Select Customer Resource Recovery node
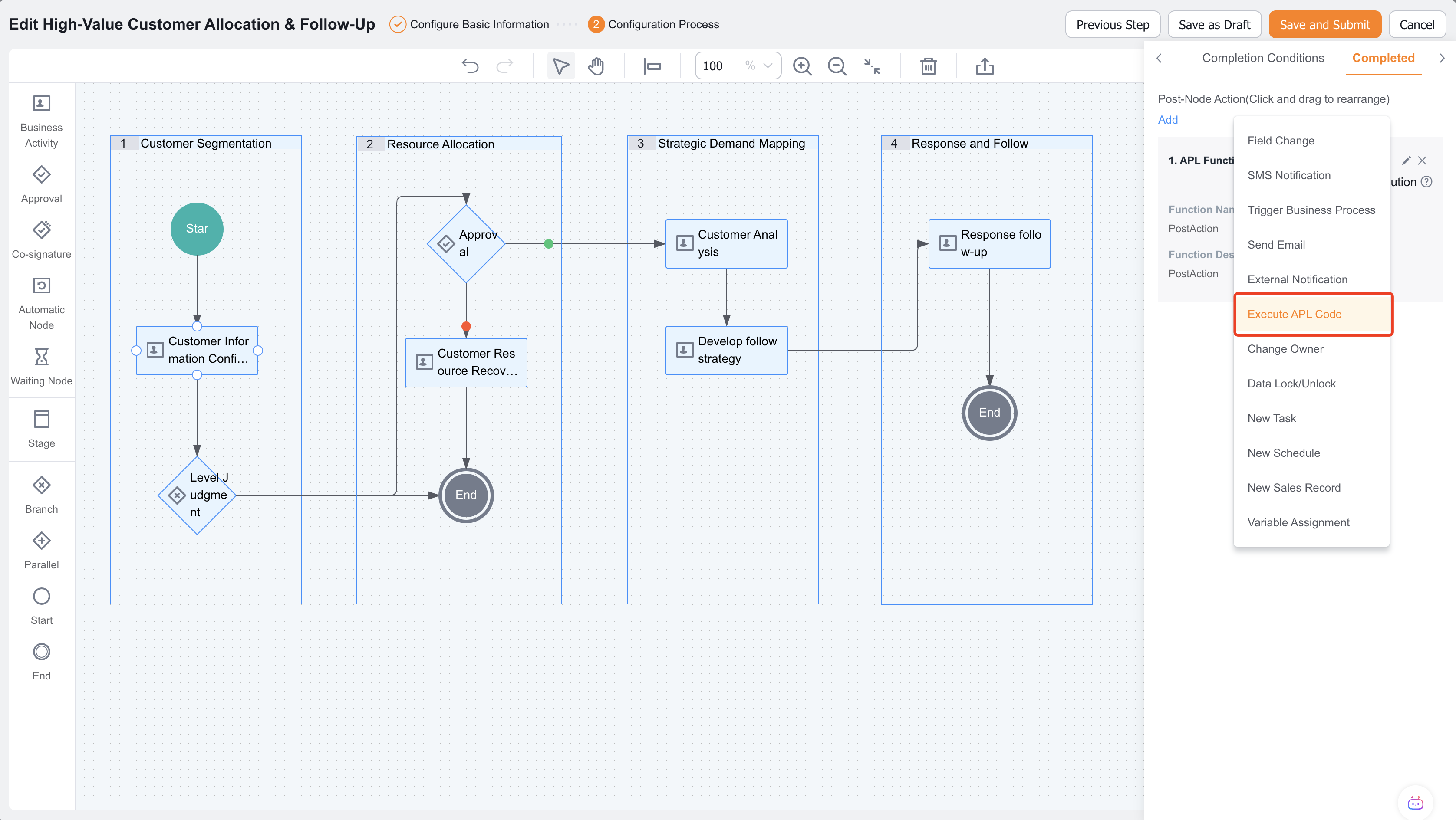Image resolution: width=1456 pixels, height=820 pixels. (x=466, y=362)
